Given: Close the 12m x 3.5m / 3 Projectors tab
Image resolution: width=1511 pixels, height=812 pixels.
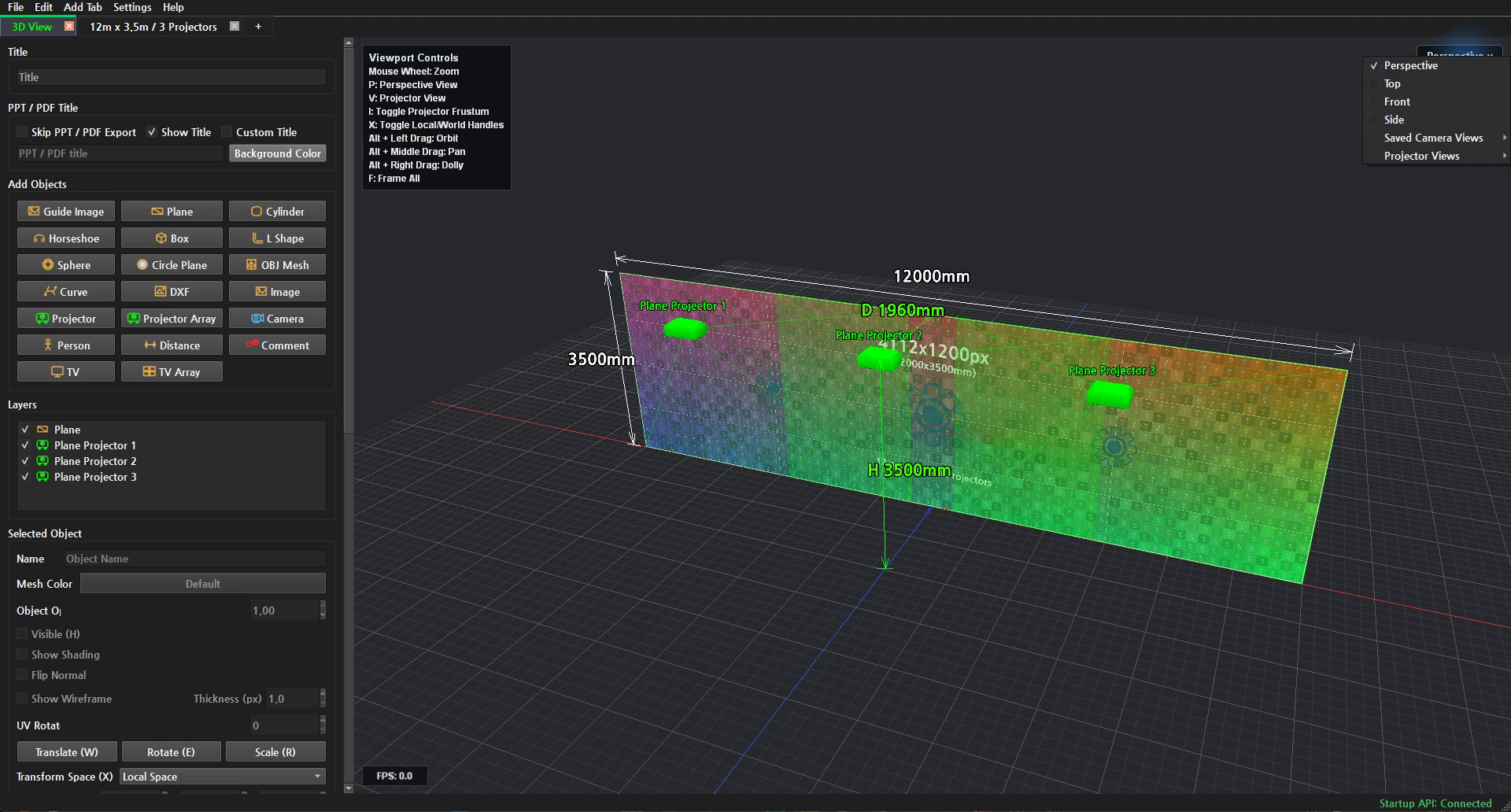Looking at the screenshot, I should coord(235,26).
